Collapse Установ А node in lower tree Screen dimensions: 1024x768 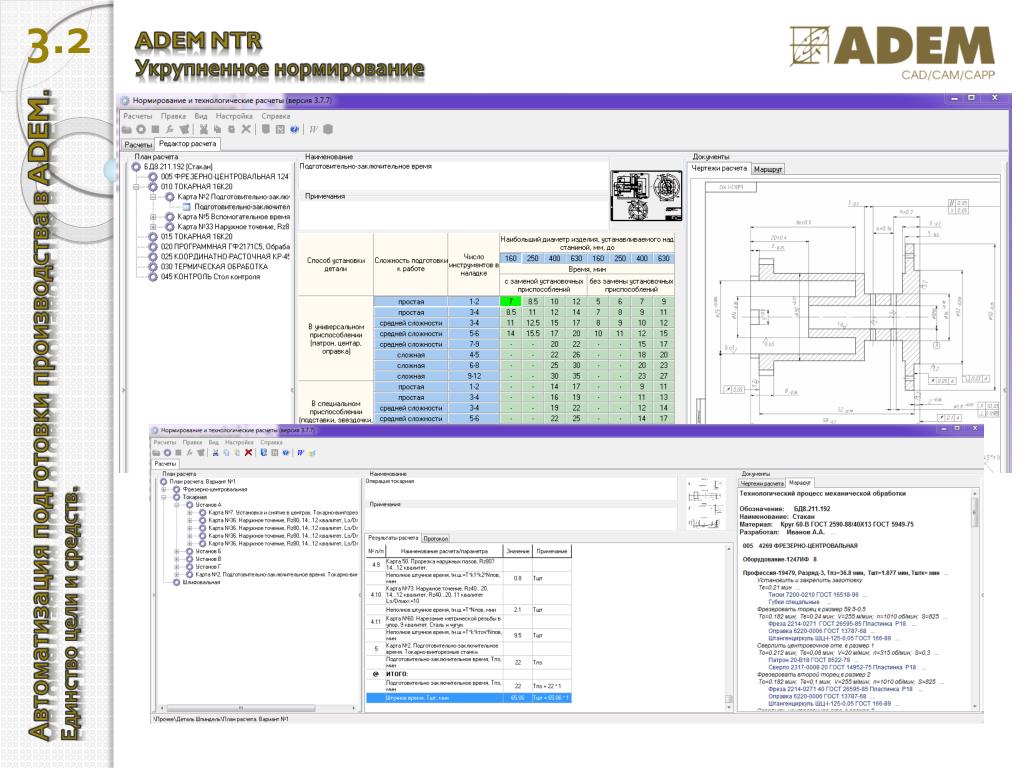176,505
